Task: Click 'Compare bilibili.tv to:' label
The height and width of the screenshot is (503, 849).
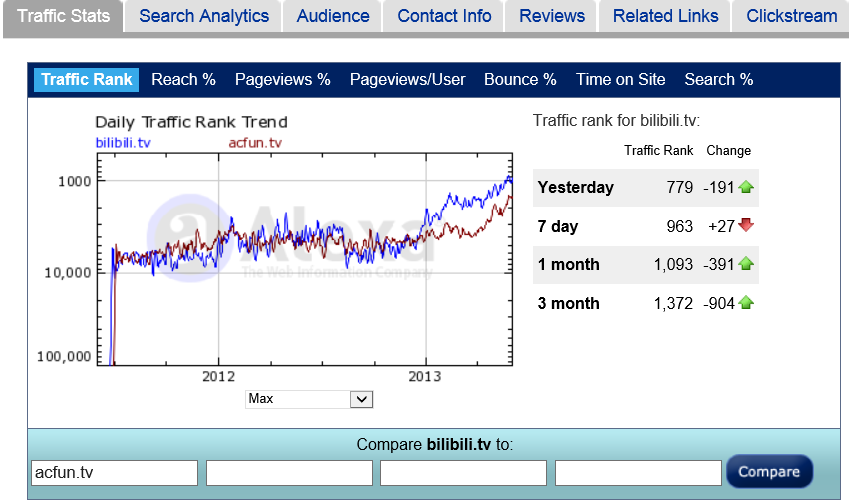Action: 435,445
